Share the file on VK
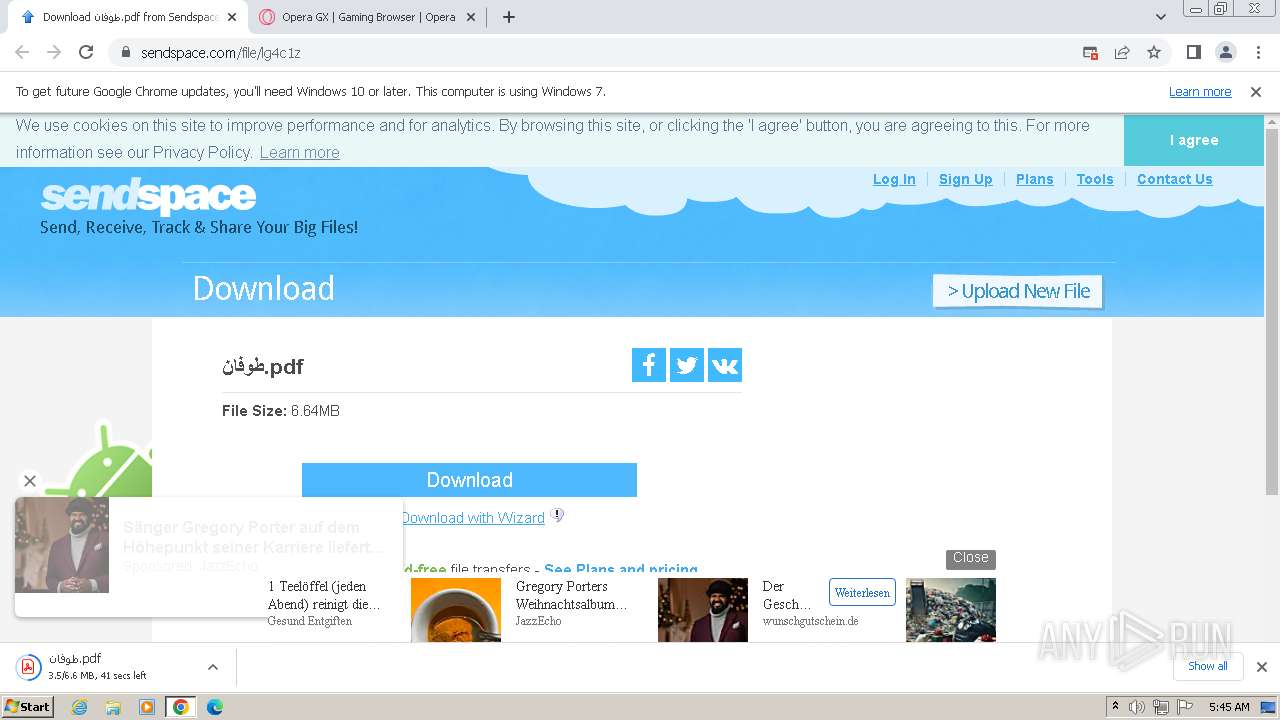 [x=725, y=365]
